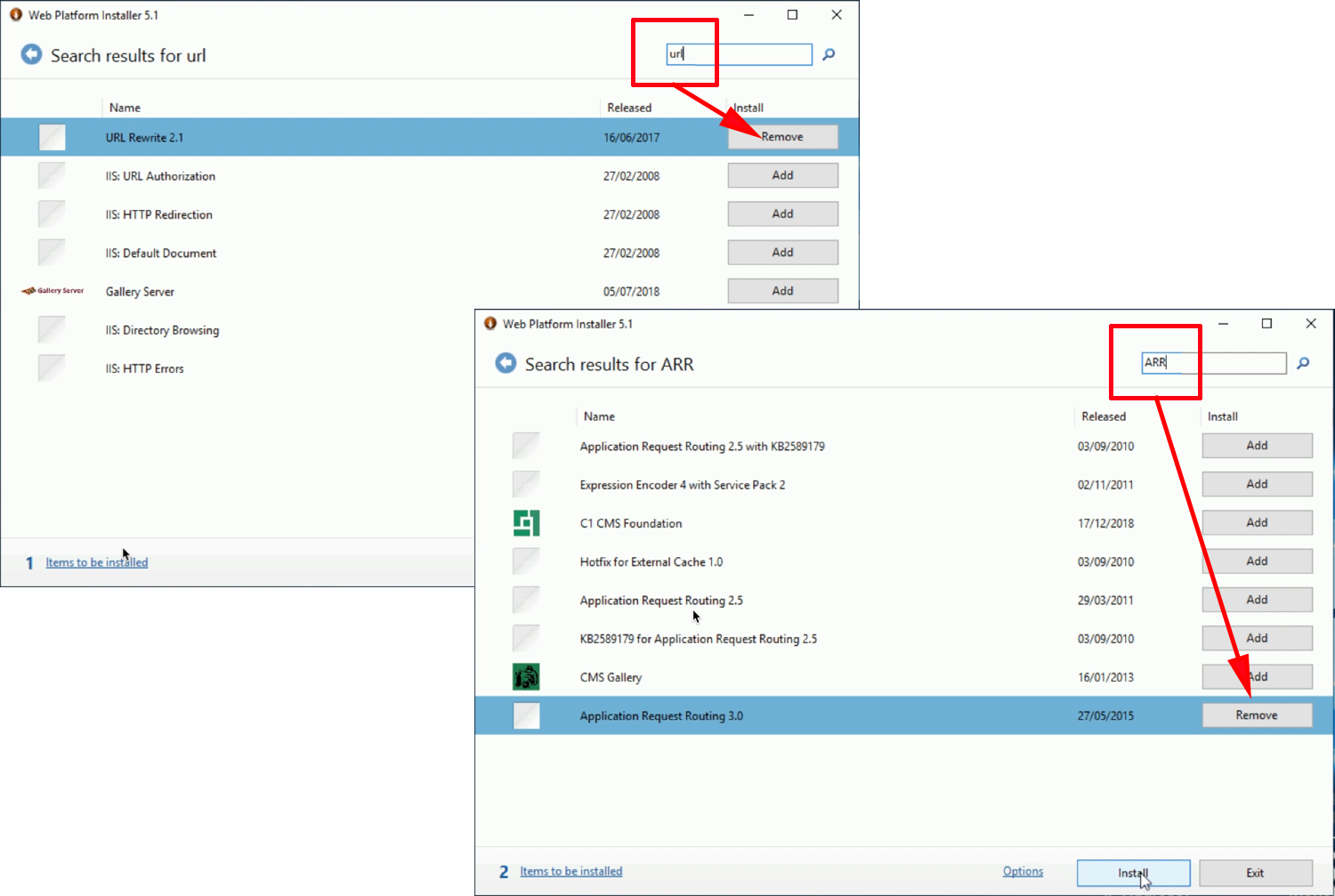Add Application Request Routing 2.5
This screenshot has width=1335, height=896.
point(1257,600)
